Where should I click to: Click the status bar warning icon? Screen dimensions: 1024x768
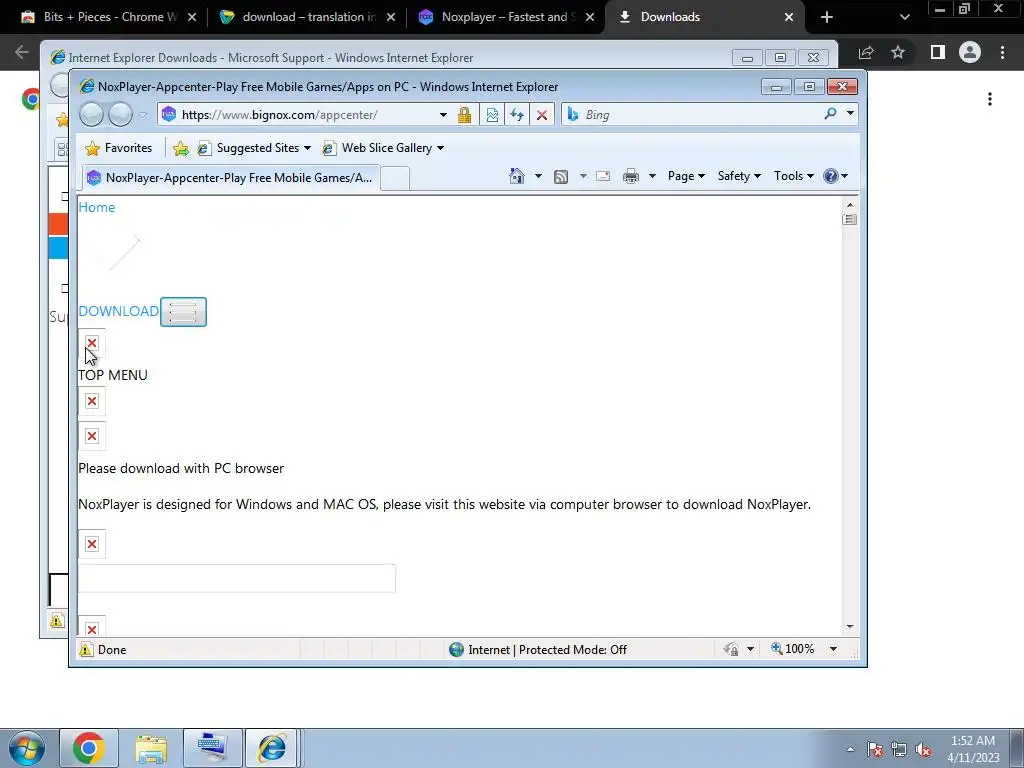click(86, 649)
